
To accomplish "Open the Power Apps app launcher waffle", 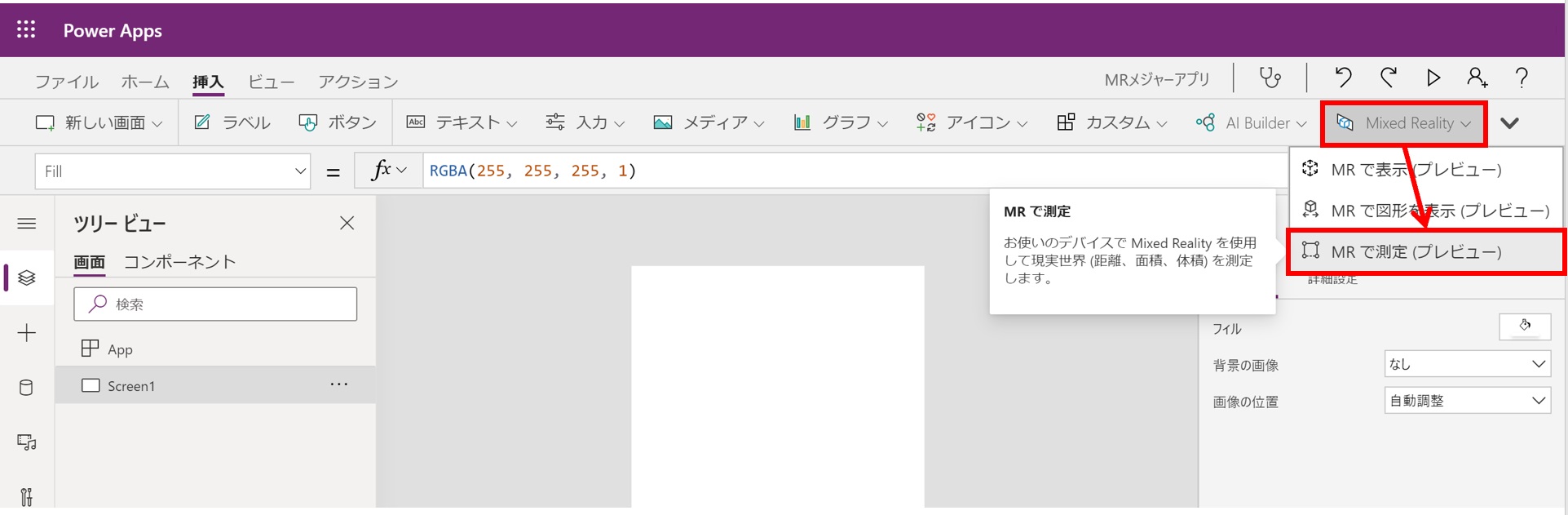I will [x=26, y=30].
